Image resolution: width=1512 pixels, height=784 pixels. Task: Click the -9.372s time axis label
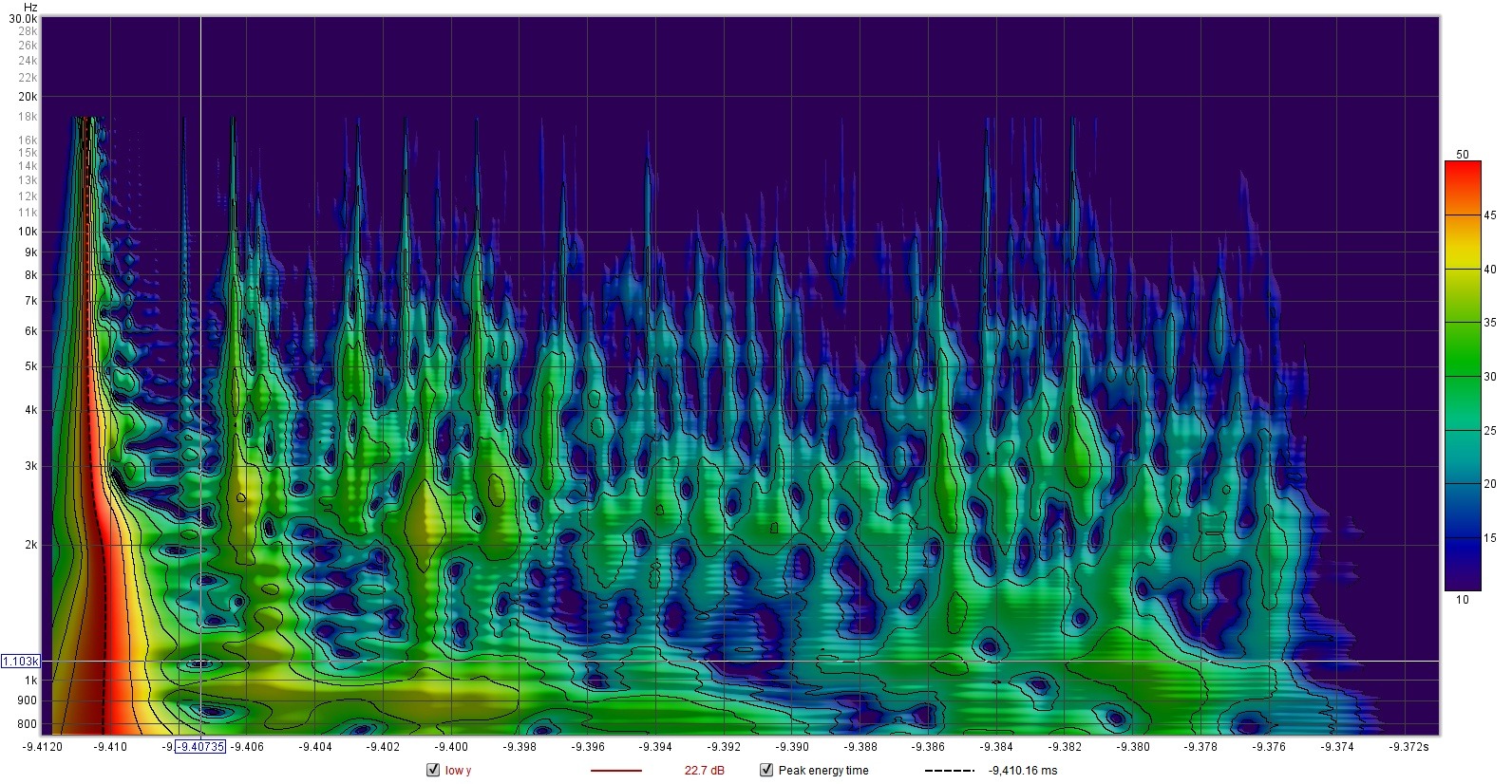pos(1408,747)
